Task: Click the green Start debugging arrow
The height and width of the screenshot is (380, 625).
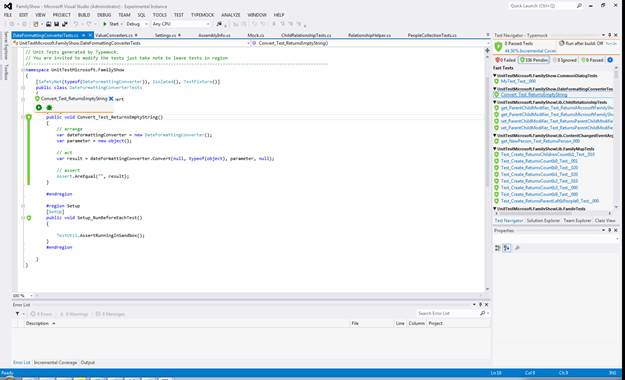Action: tap(105, 24)
